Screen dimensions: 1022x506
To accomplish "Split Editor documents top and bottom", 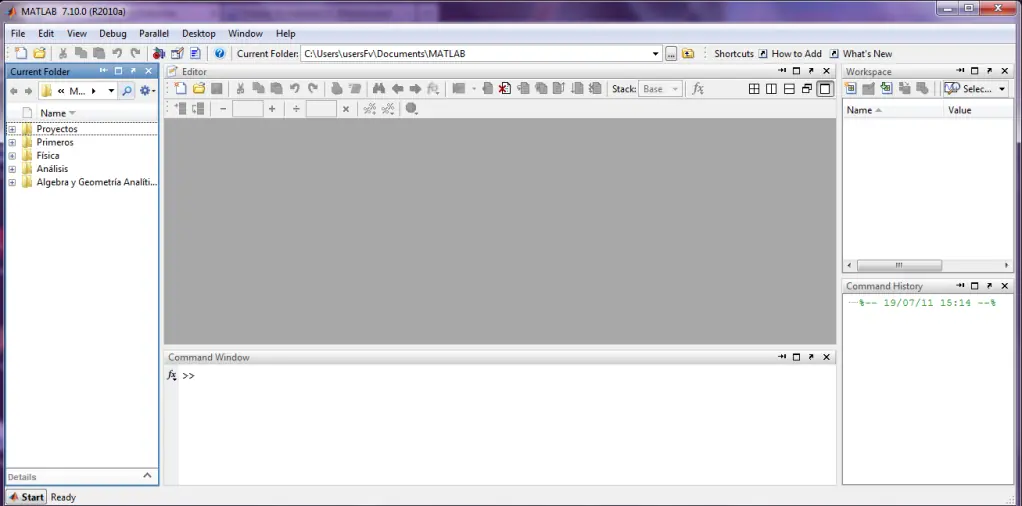I will click(x=789, y=89).
